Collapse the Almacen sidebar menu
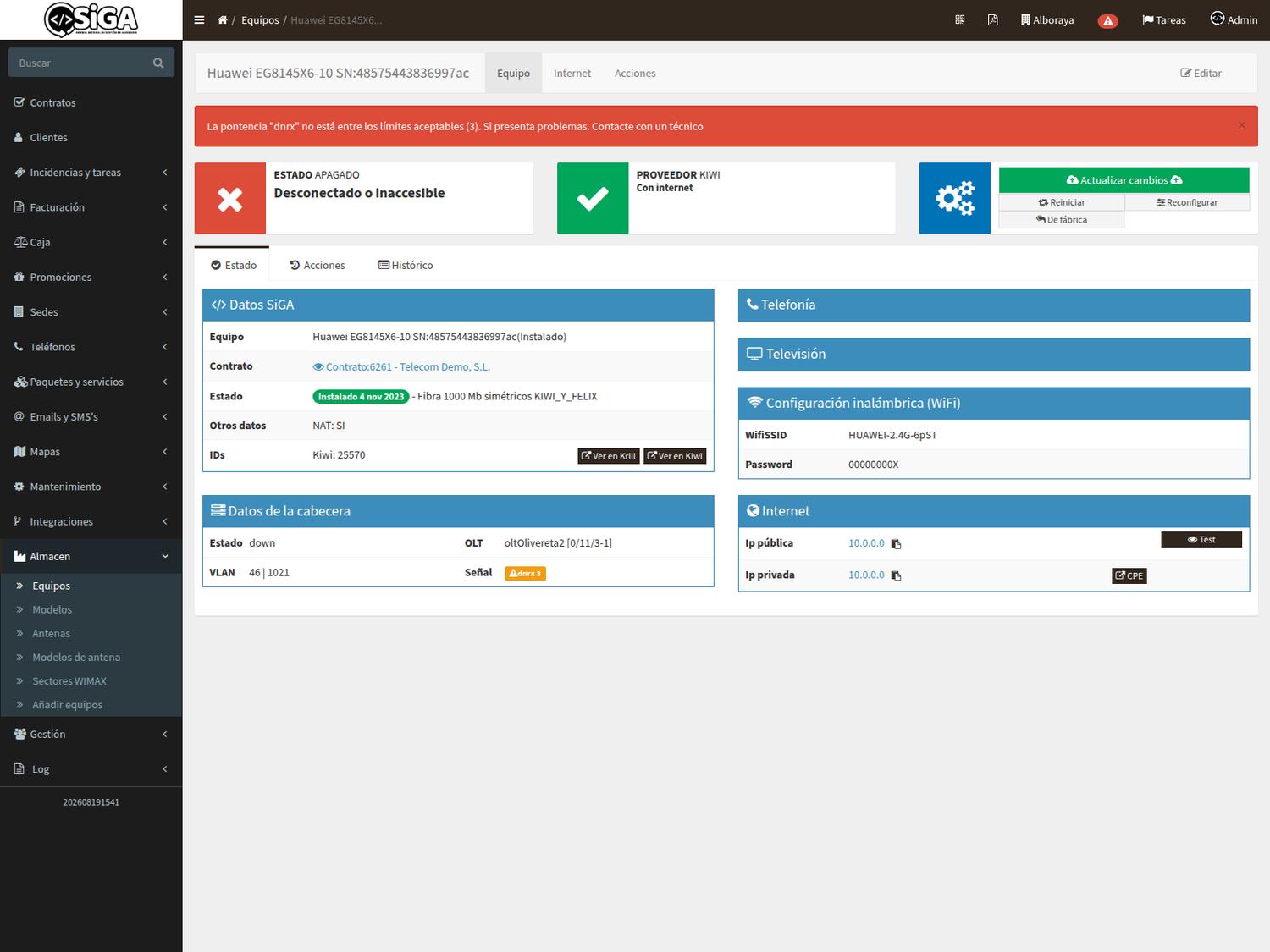This screenshot has height=952, width=1270. click(x=91, y=556)
